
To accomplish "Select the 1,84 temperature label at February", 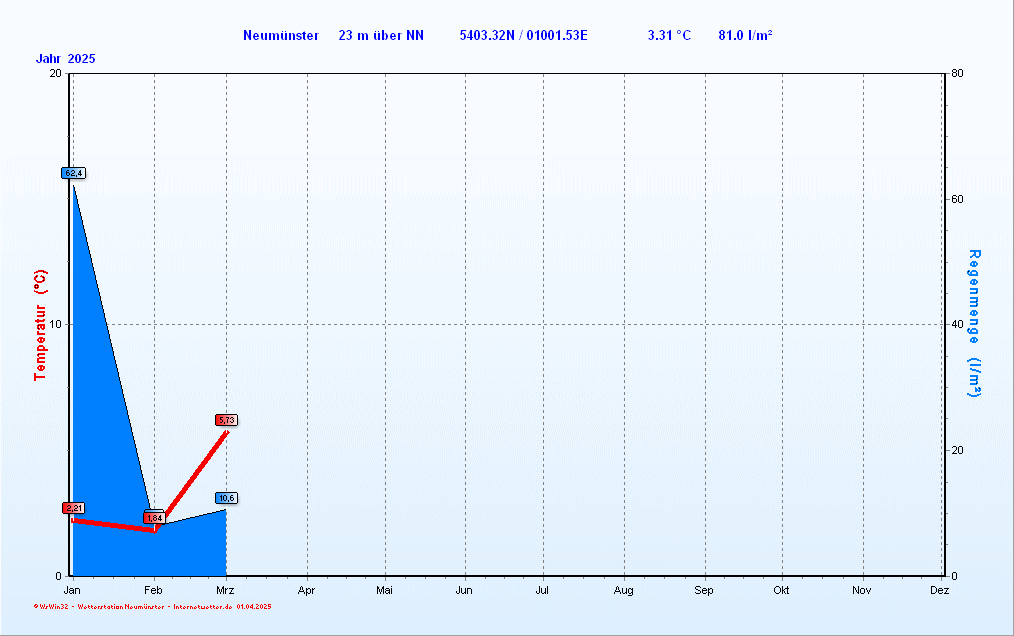I will (155, 518).
